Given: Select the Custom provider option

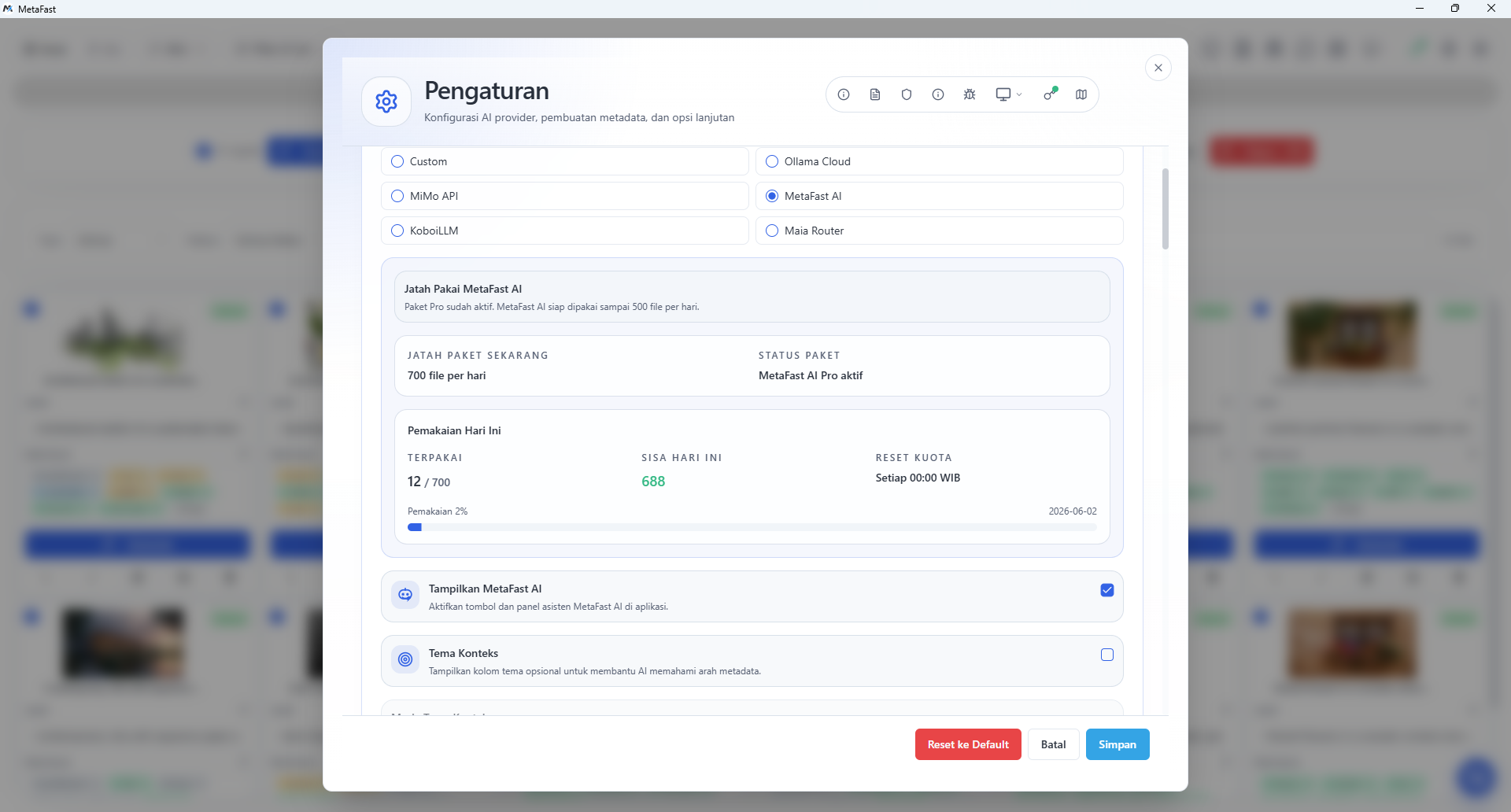Looking at the screenshot, I should click(x=565, y=161).
